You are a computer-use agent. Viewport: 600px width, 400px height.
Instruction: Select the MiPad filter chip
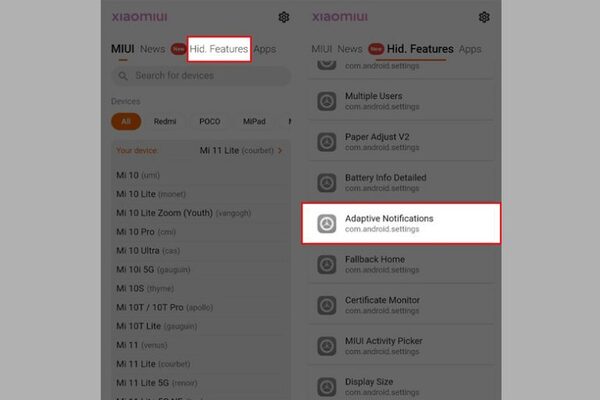coord(254,121)
